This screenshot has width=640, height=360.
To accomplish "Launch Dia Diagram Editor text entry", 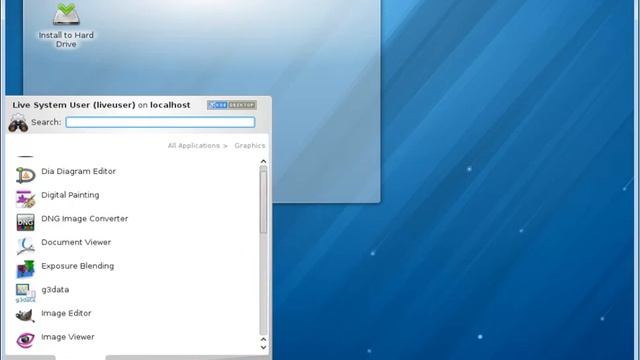I will point(78,171).
